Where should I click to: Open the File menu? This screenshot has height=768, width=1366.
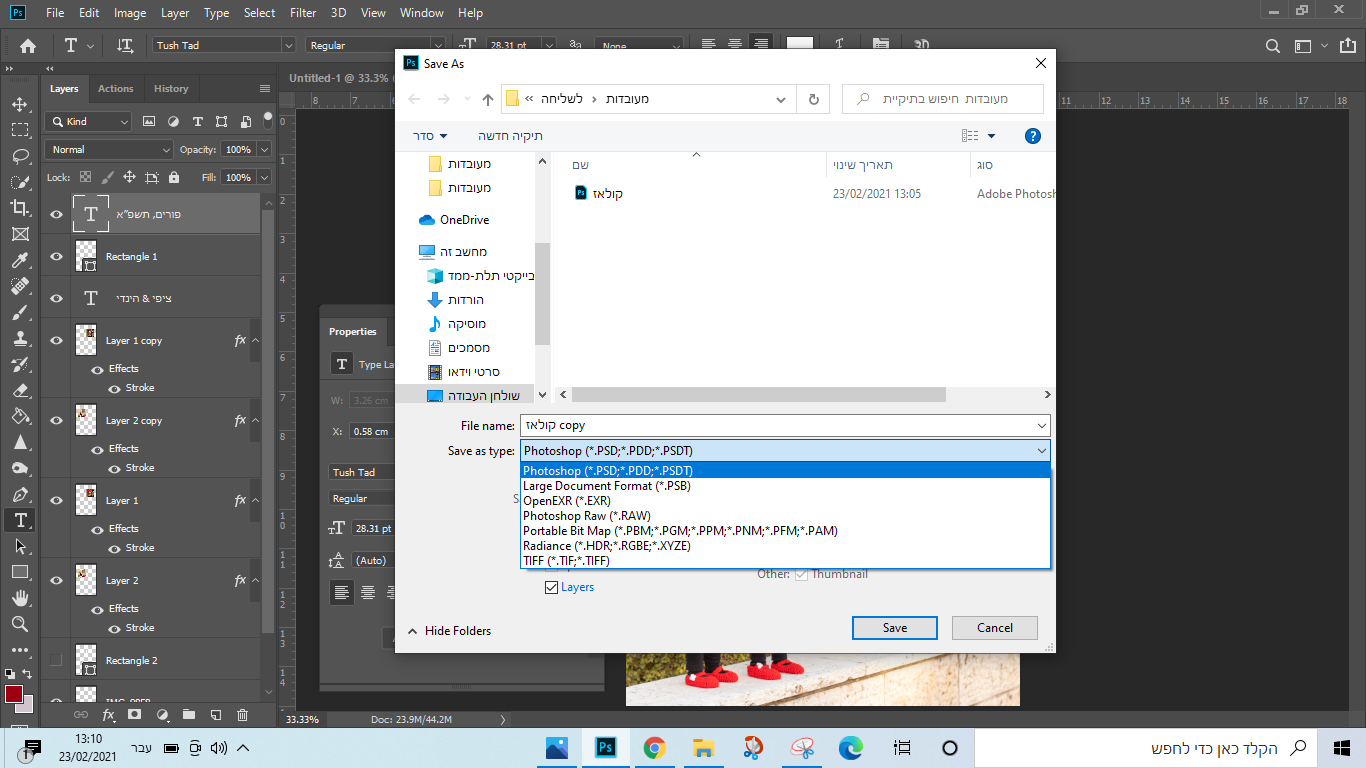(x=55, y=13)
